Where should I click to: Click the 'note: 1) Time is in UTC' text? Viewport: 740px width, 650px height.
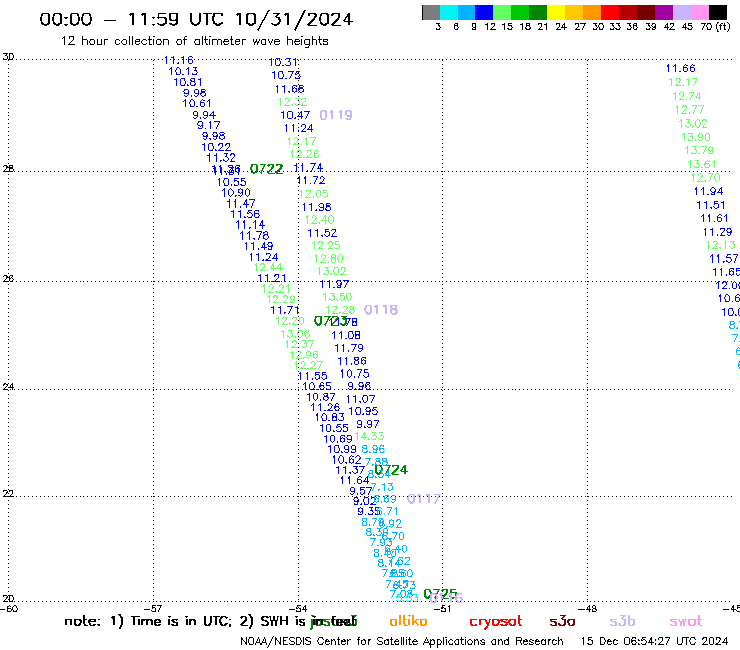[x=148, y=621]
